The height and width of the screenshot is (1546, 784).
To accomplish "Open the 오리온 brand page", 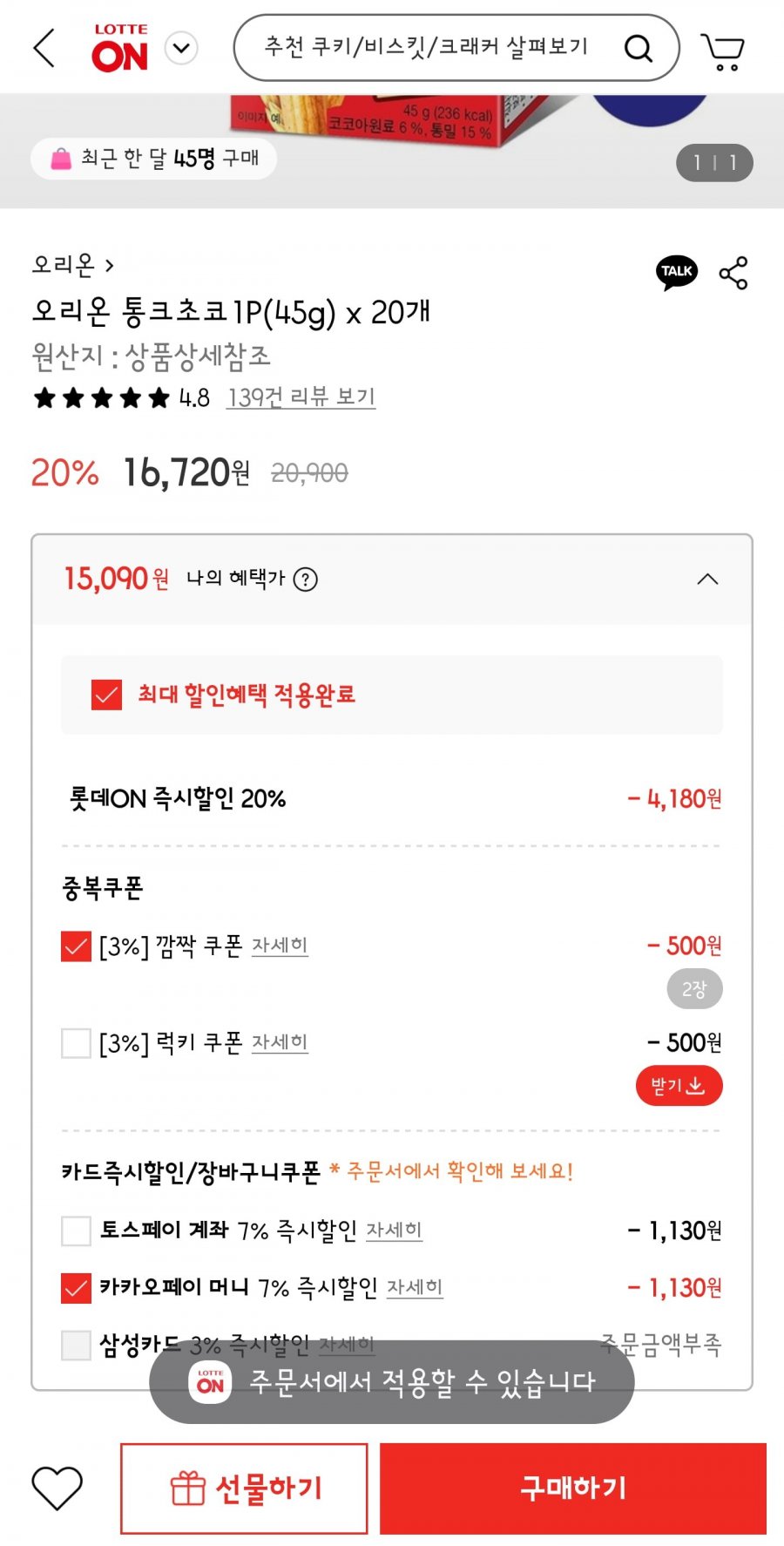I will coord(72,264).
